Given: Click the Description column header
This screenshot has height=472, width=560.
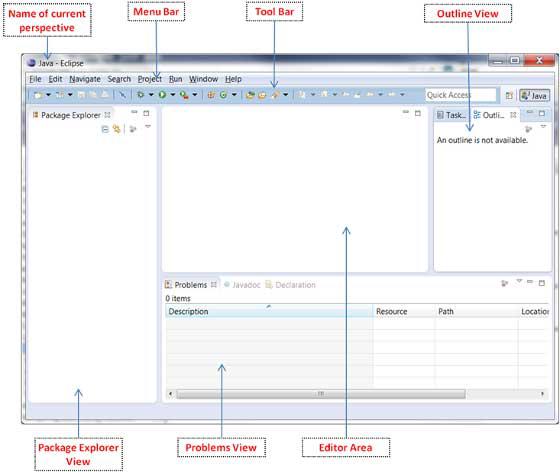Looking at the screenshot, I should [x=269, y=311].
